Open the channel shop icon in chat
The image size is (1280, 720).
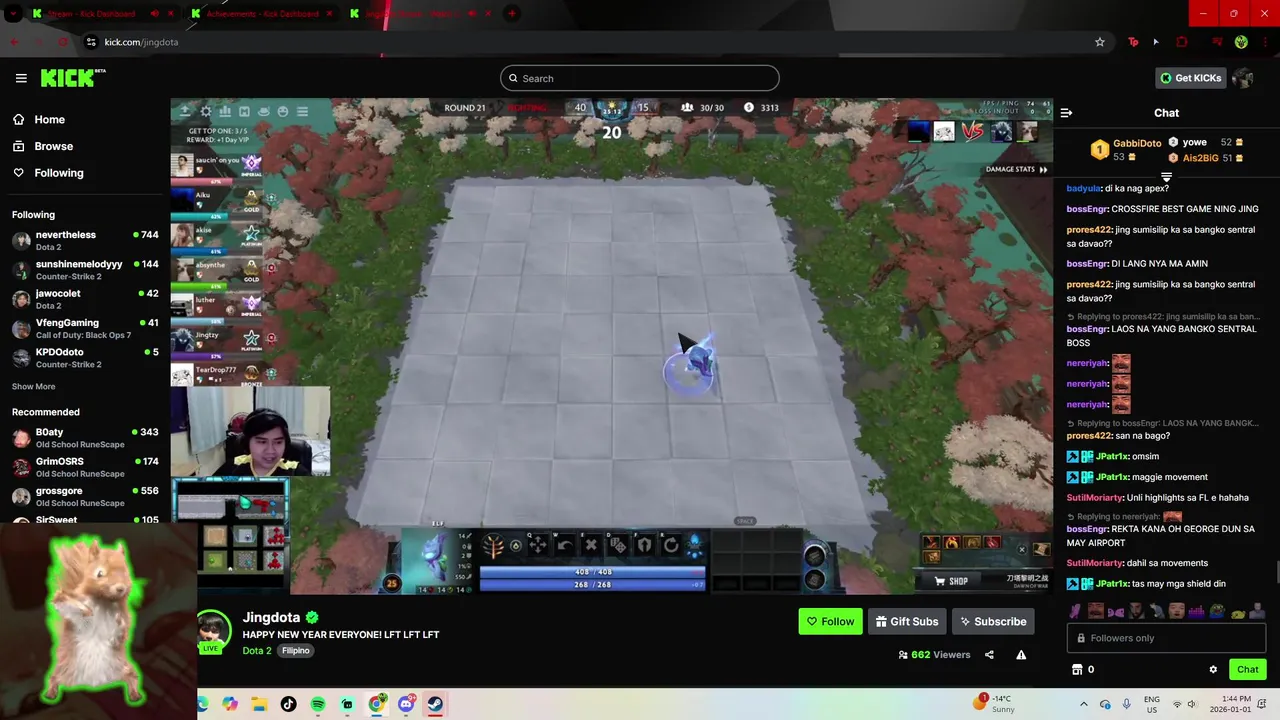pyautogui.click(x=1077, y=669)
